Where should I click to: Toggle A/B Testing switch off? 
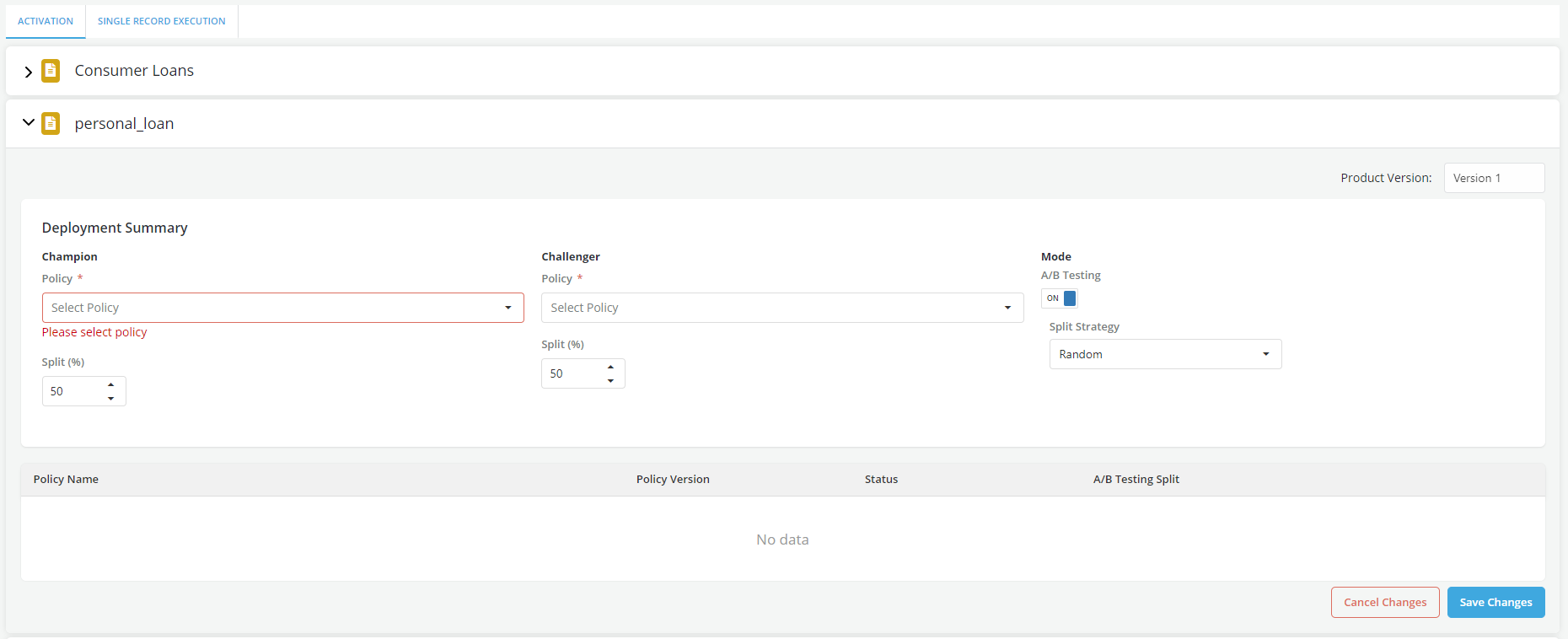coord(1060,298)
